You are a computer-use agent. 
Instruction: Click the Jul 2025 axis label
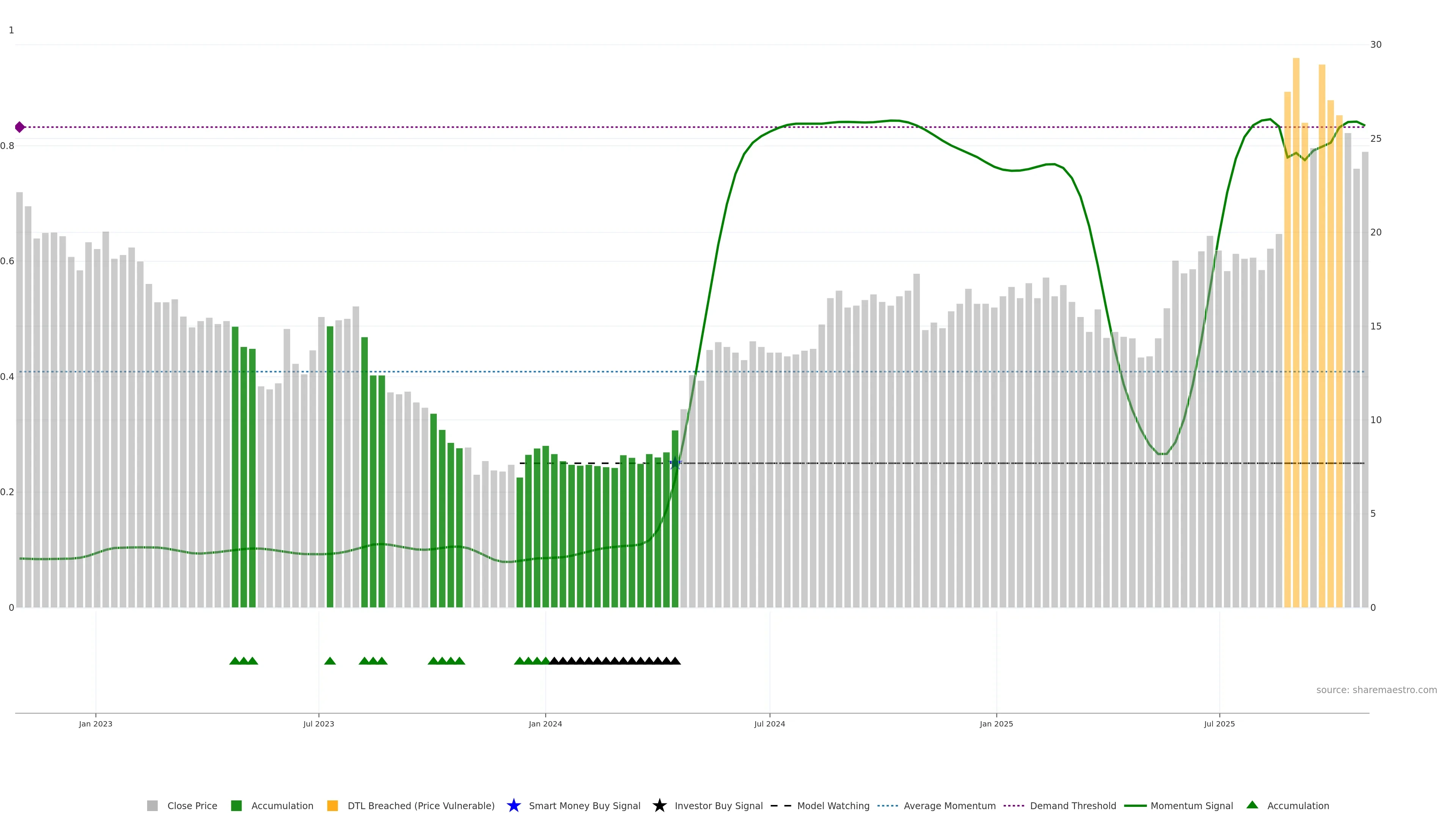1219,724
